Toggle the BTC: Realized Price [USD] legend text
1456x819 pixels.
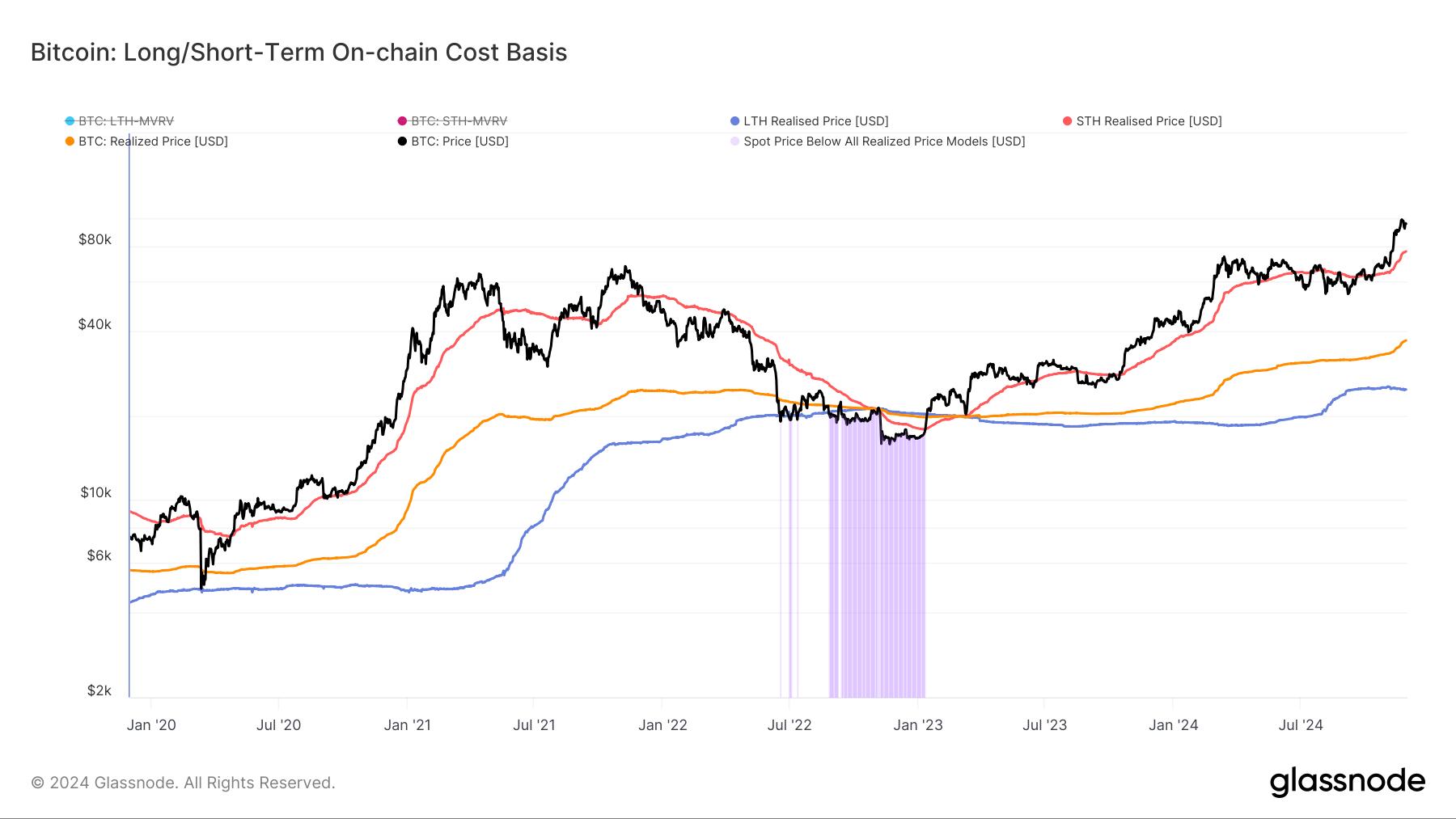[x=153, y=141]
